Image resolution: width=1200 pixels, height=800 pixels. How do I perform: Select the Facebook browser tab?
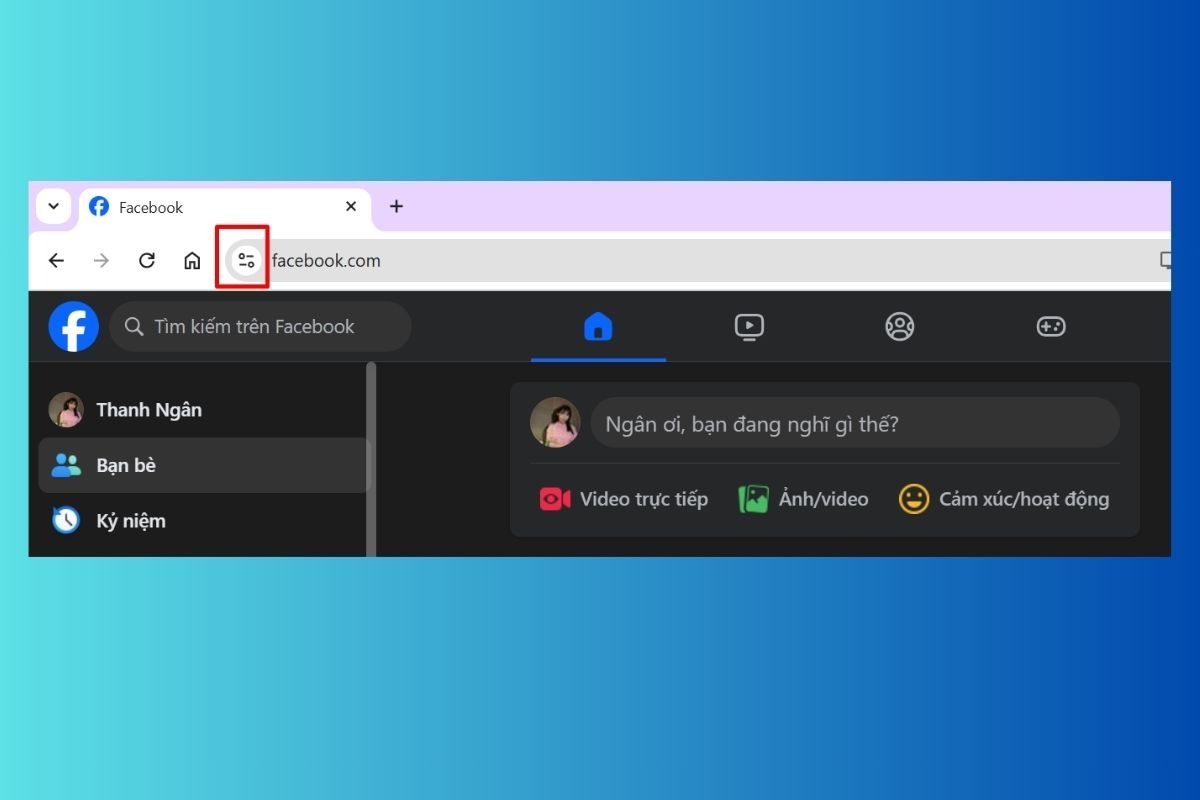click(224, 207)
